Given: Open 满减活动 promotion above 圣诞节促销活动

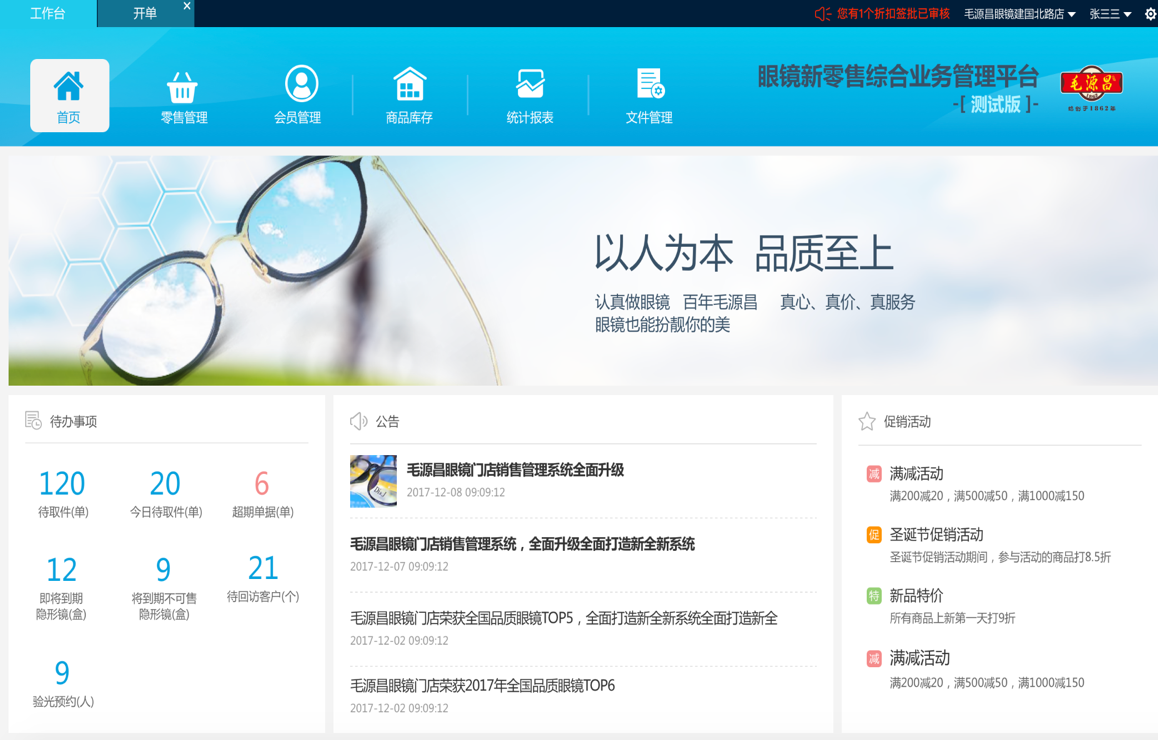Looking at the screenshot, I should pyautogui.click(x=916, y=473).
